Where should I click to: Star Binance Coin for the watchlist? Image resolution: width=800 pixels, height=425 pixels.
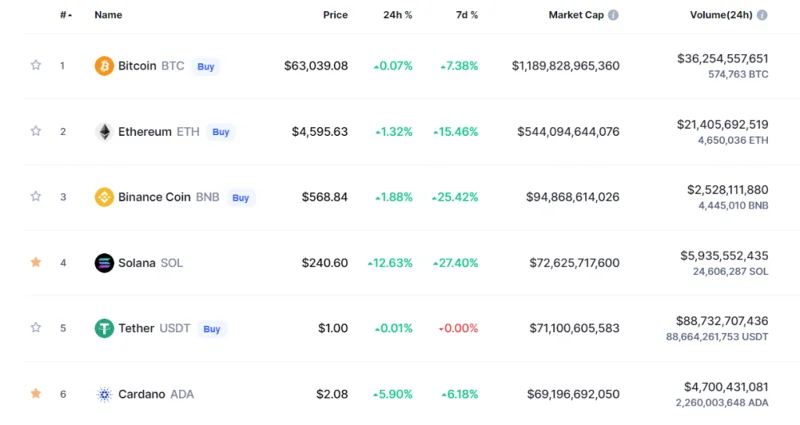click(x=36, y=196)
